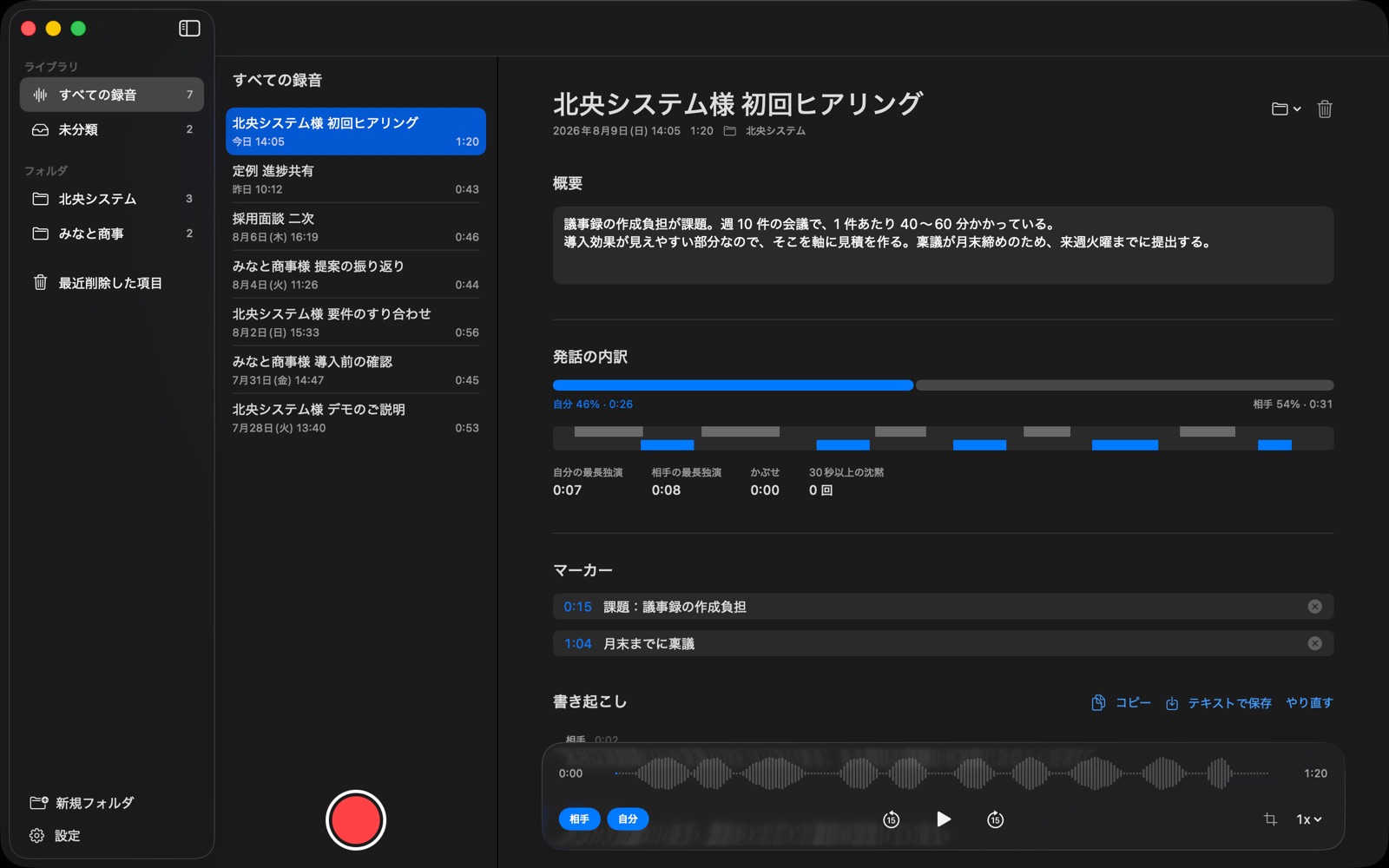Click the 相手 54% · 0:31 label

click(1293, 404)
